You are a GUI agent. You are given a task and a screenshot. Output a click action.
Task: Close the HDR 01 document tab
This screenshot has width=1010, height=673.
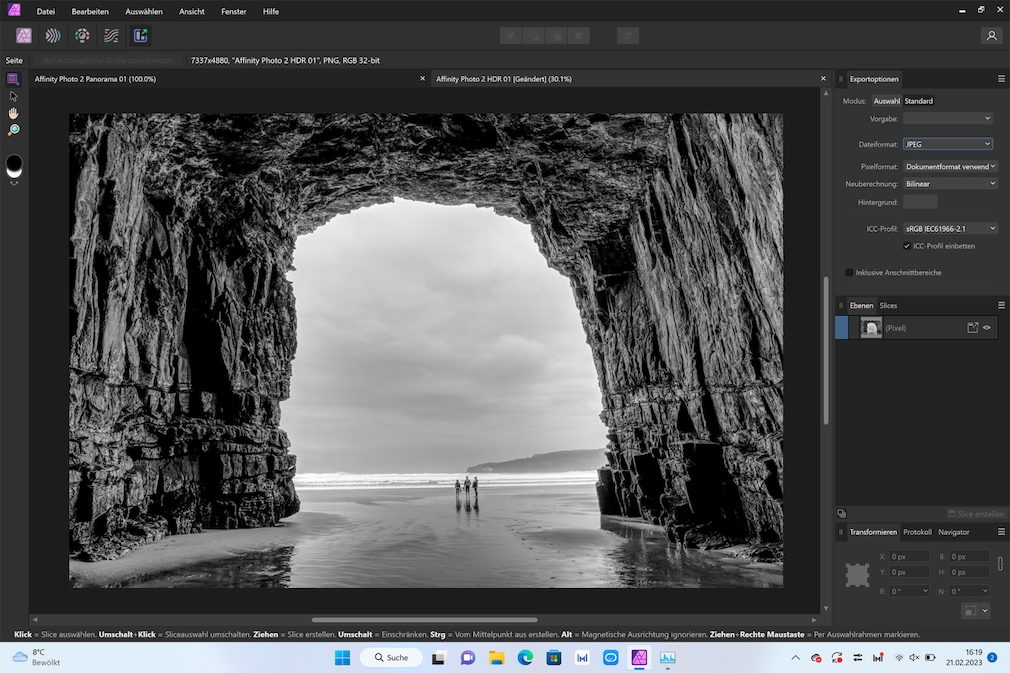click(823, 79)
